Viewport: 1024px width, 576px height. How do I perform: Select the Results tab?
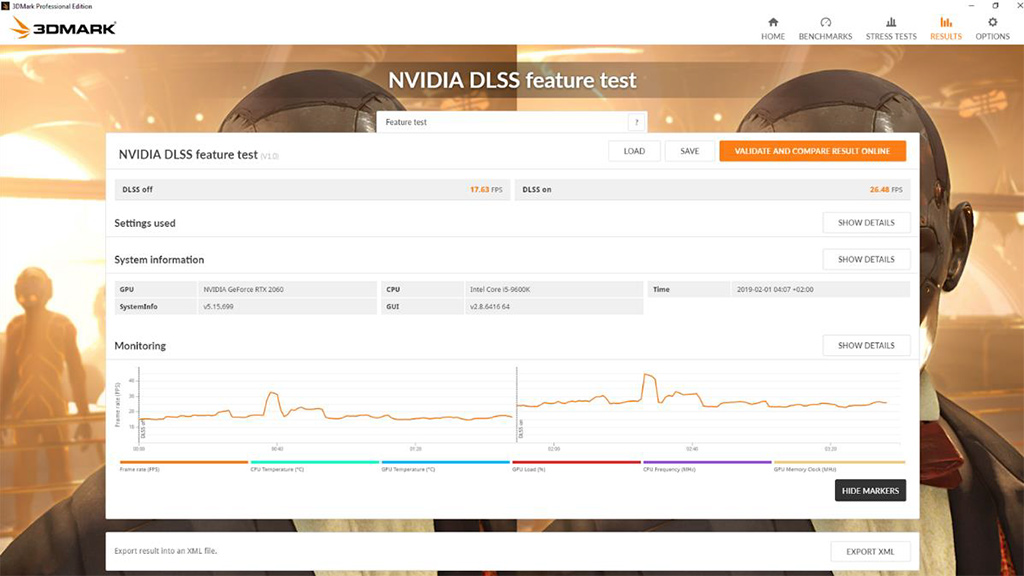point(946,29)
